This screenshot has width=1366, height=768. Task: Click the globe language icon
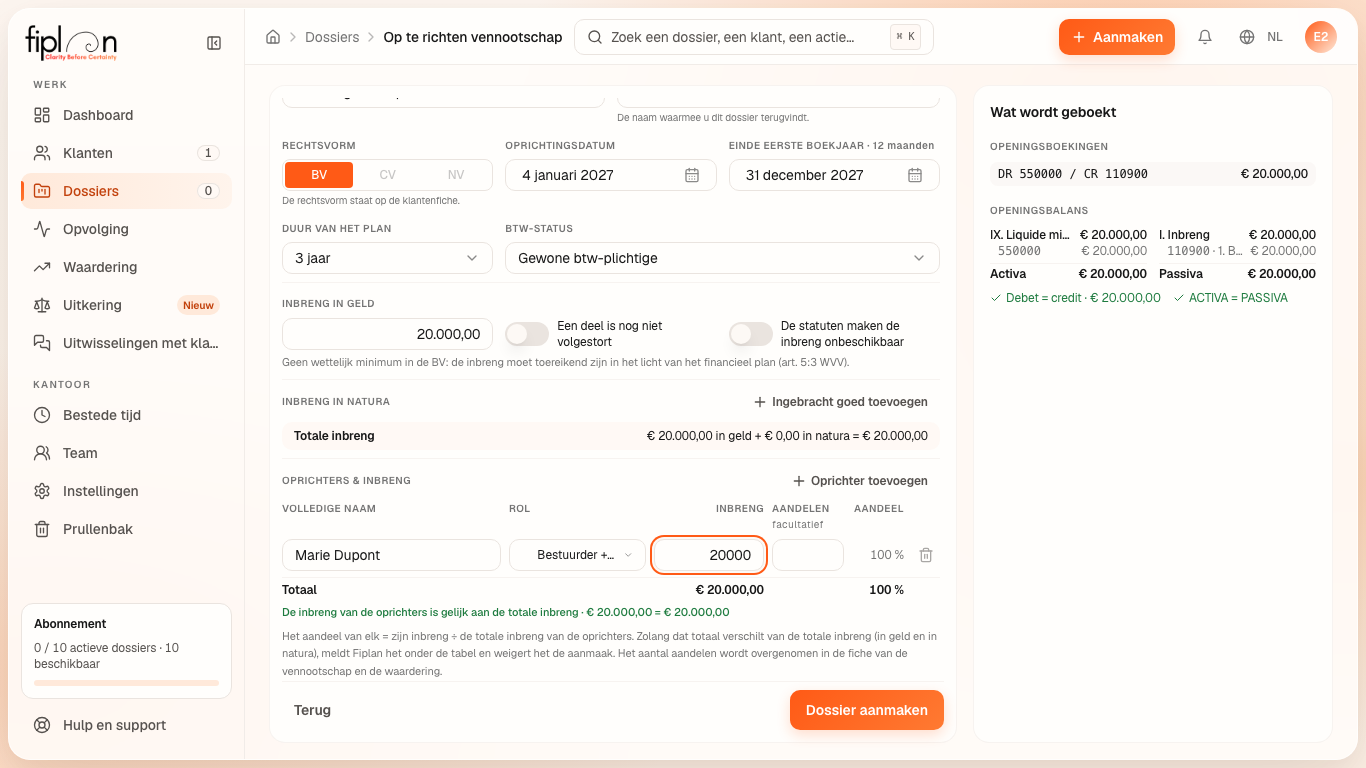click(1247, 37)
